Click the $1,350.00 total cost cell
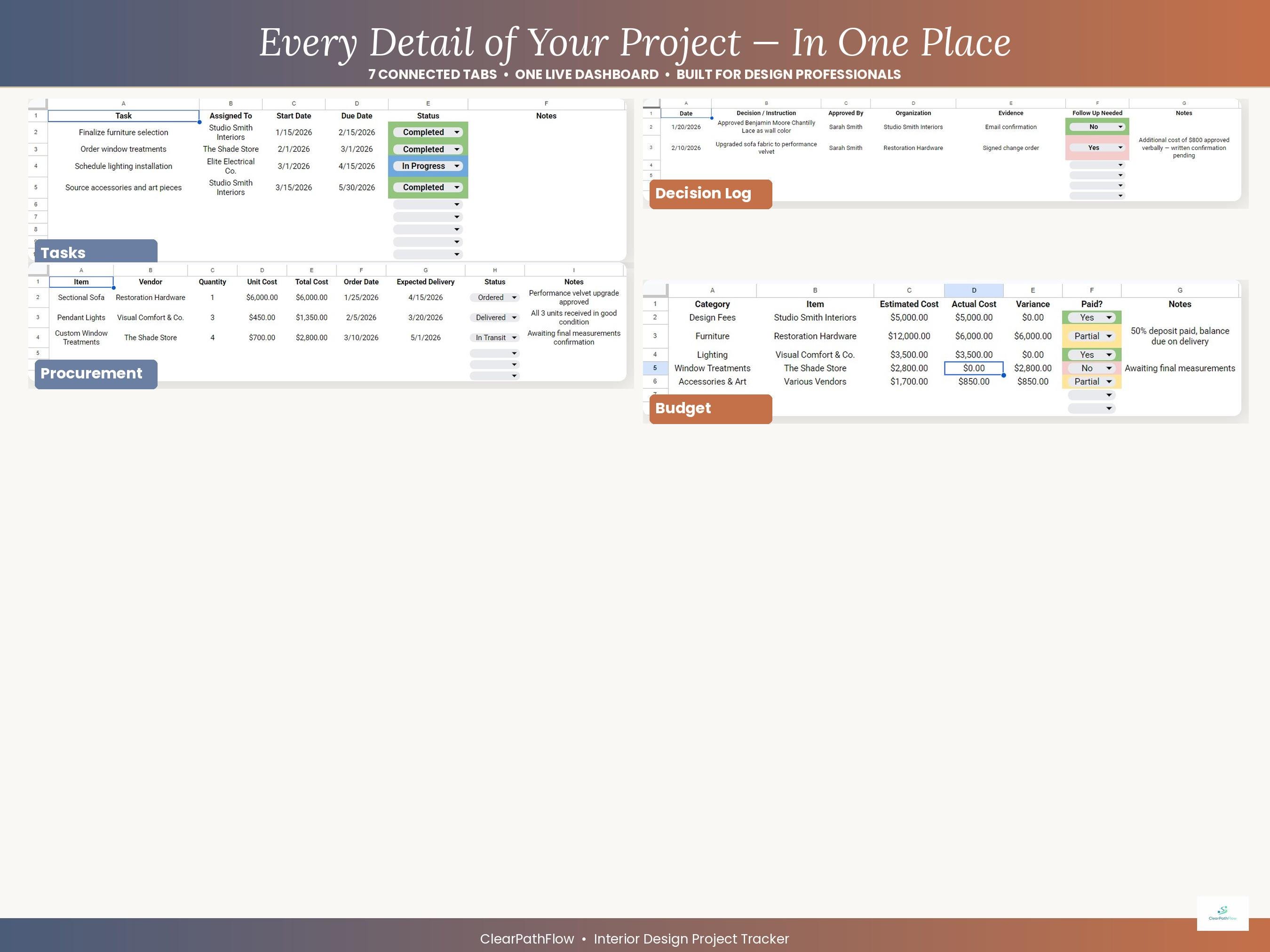This screenshot has width=1270, height=952. 311,317
